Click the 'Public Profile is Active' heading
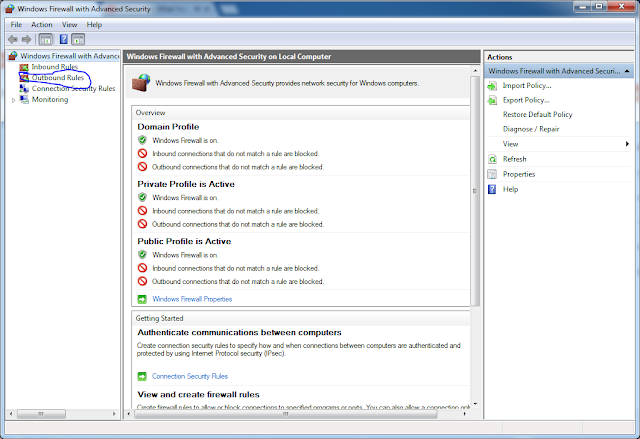640x439 pixels. [184, 241]
